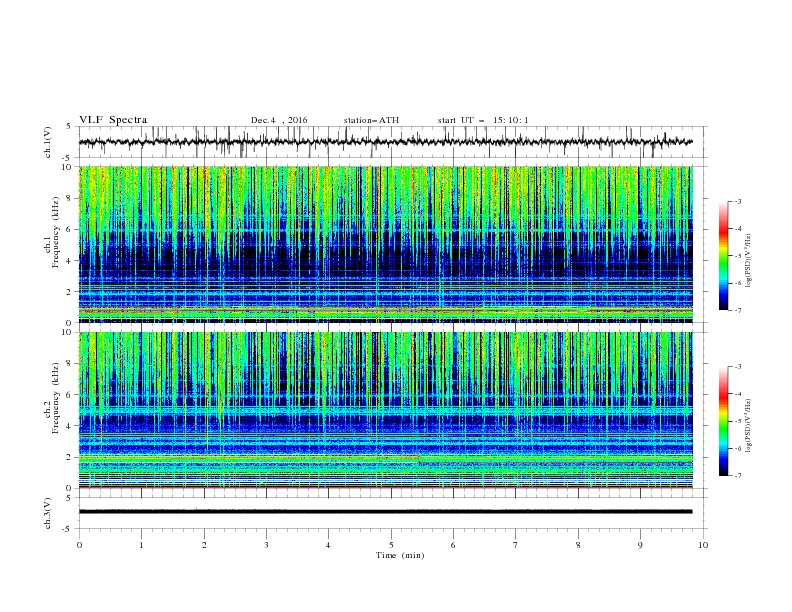Click the "10" minute tick on time axis
This screenshot has width=792, height=612.
(x=703, y=545)
